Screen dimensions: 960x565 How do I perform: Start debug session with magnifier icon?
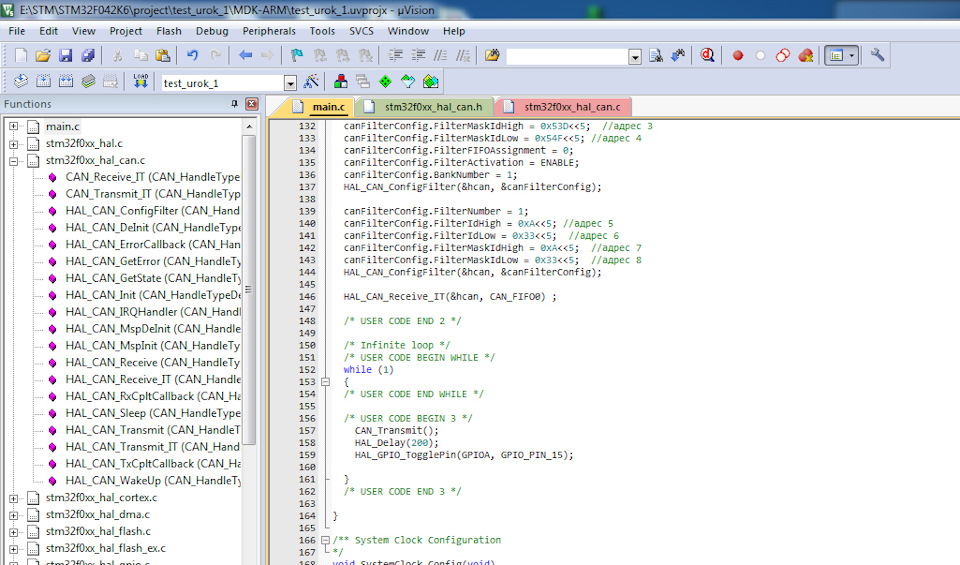pyautogui.click(x=708, y=56)
